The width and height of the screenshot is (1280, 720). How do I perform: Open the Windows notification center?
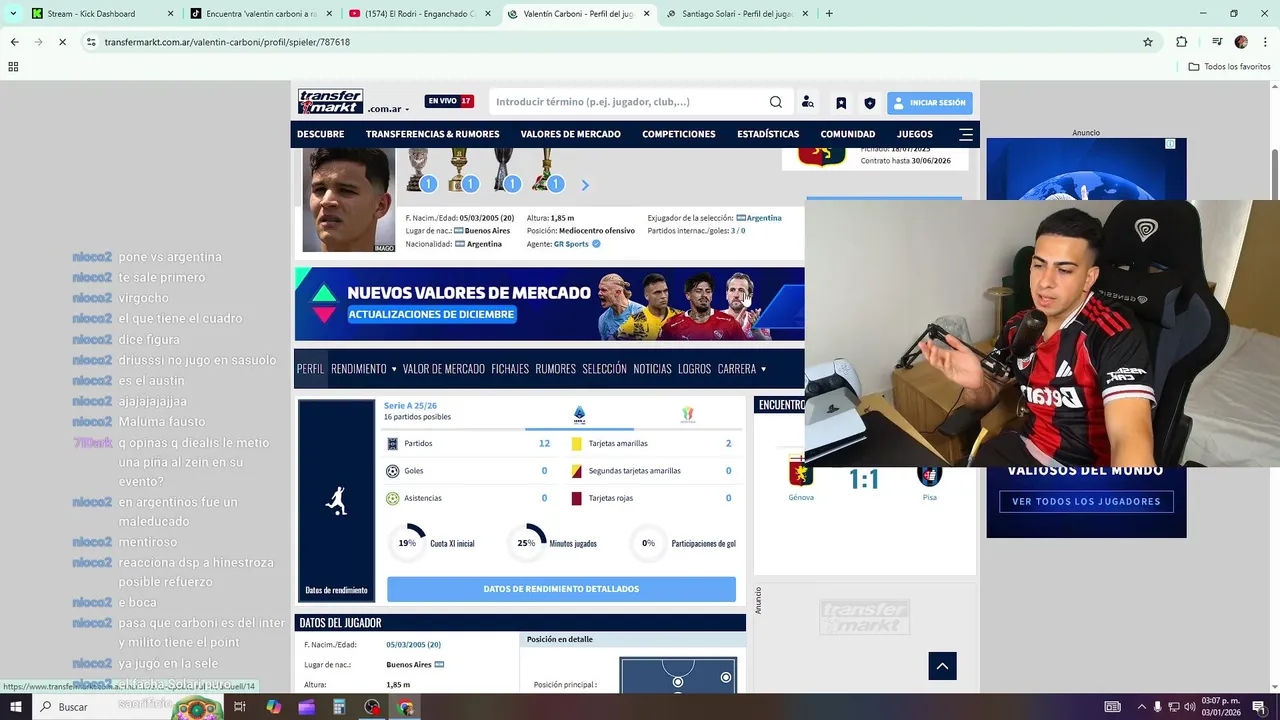click(x=1259, y=707)
